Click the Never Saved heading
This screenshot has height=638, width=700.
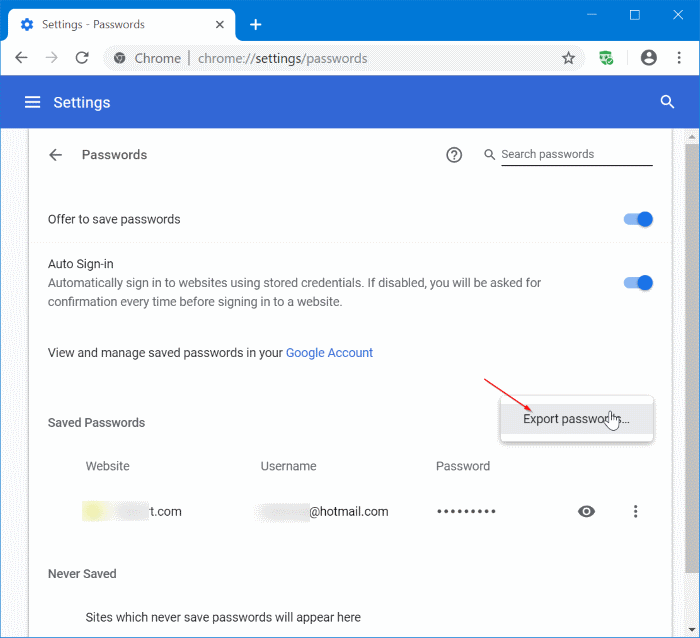tap(82, 574)
